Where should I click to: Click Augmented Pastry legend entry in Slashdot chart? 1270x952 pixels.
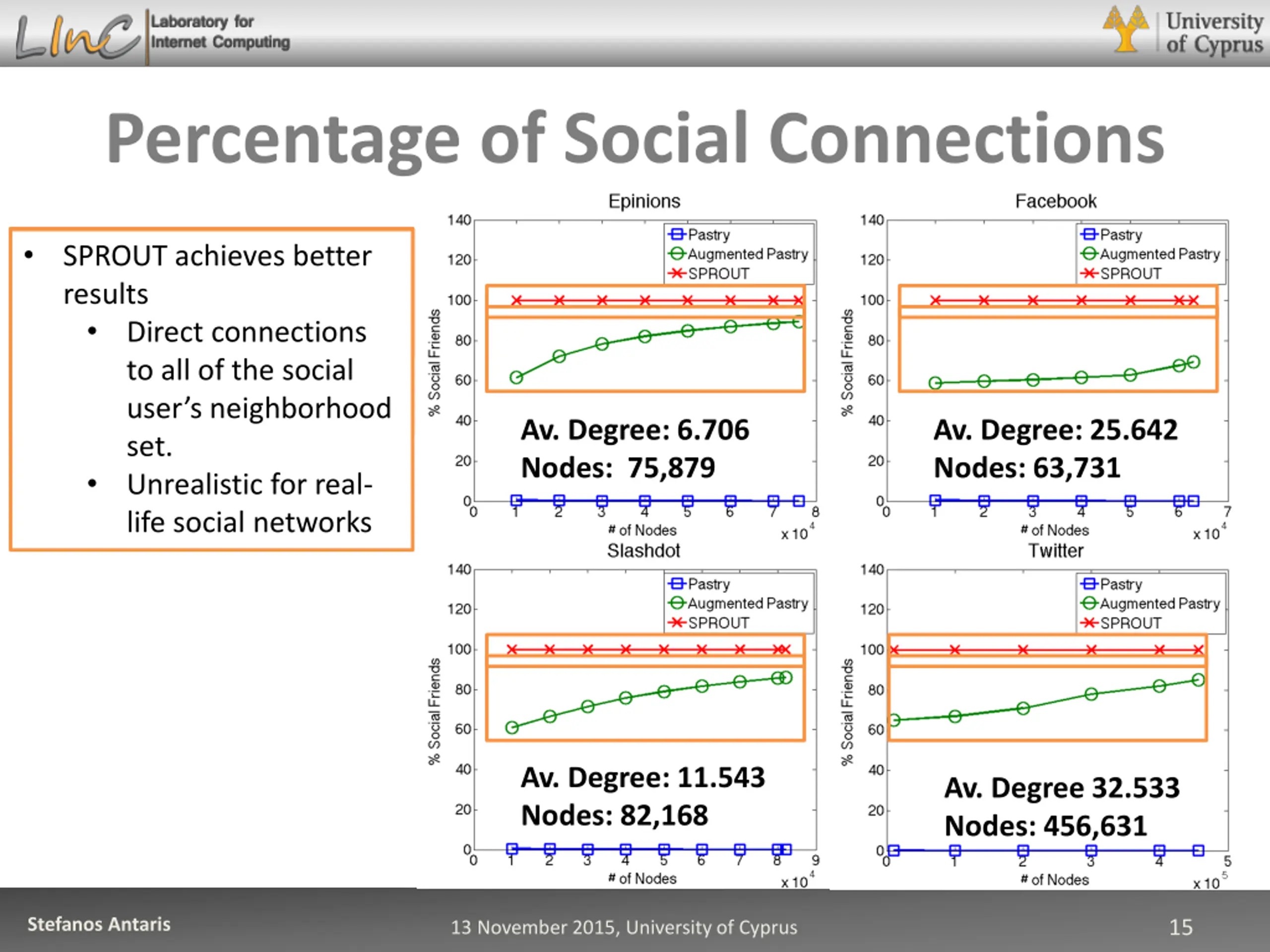738,604
